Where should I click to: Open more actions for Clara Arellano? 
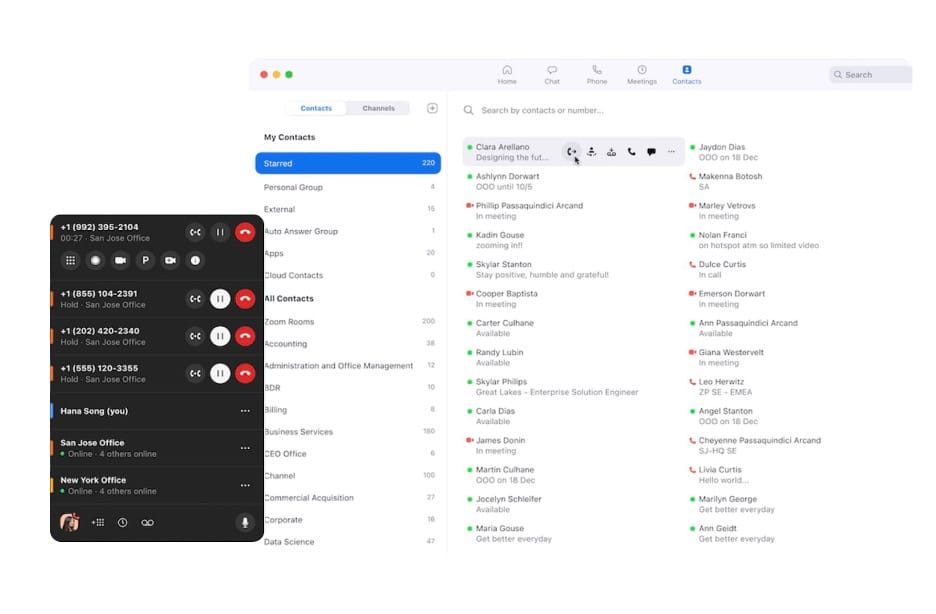[671, 151]
